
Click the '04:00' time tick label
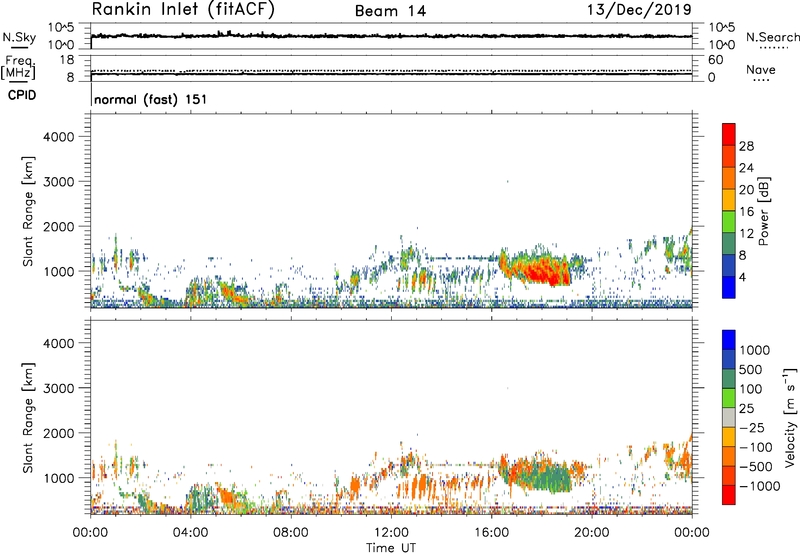point(190,533)
